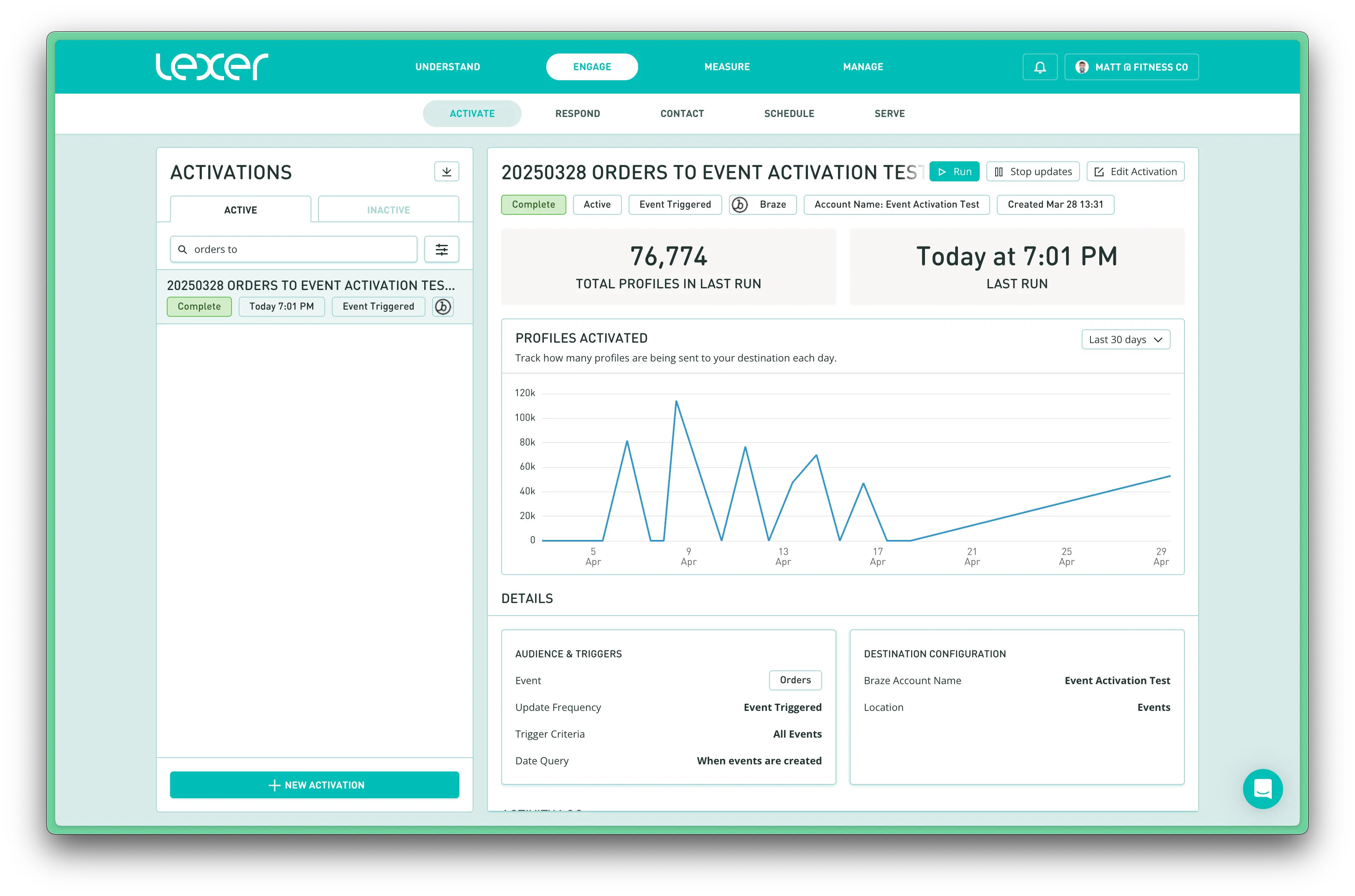Select the Active activations tab
1355x896 pixels.
pos(241,210)
